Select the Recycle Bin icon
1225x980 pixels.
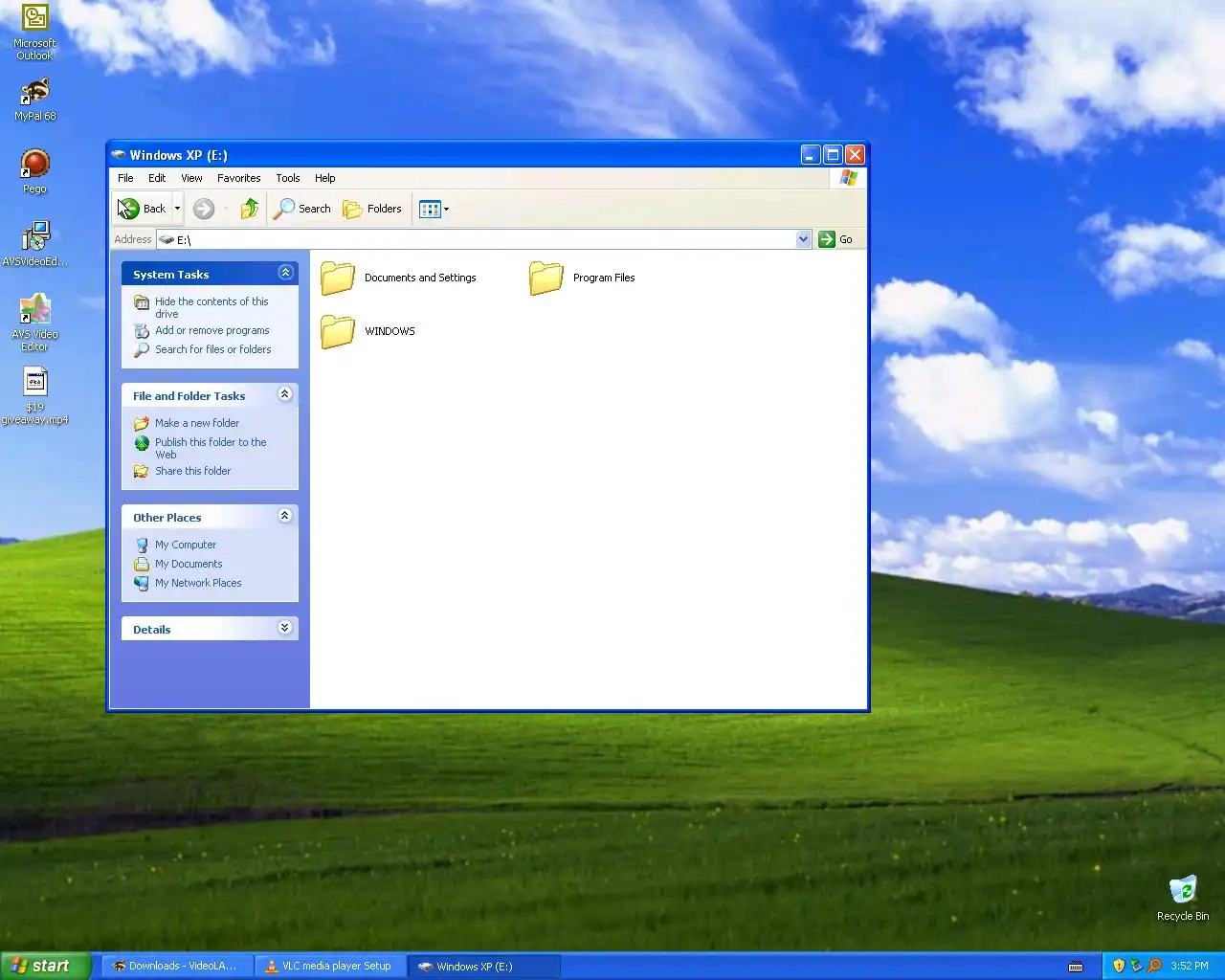coord(1183,898)
